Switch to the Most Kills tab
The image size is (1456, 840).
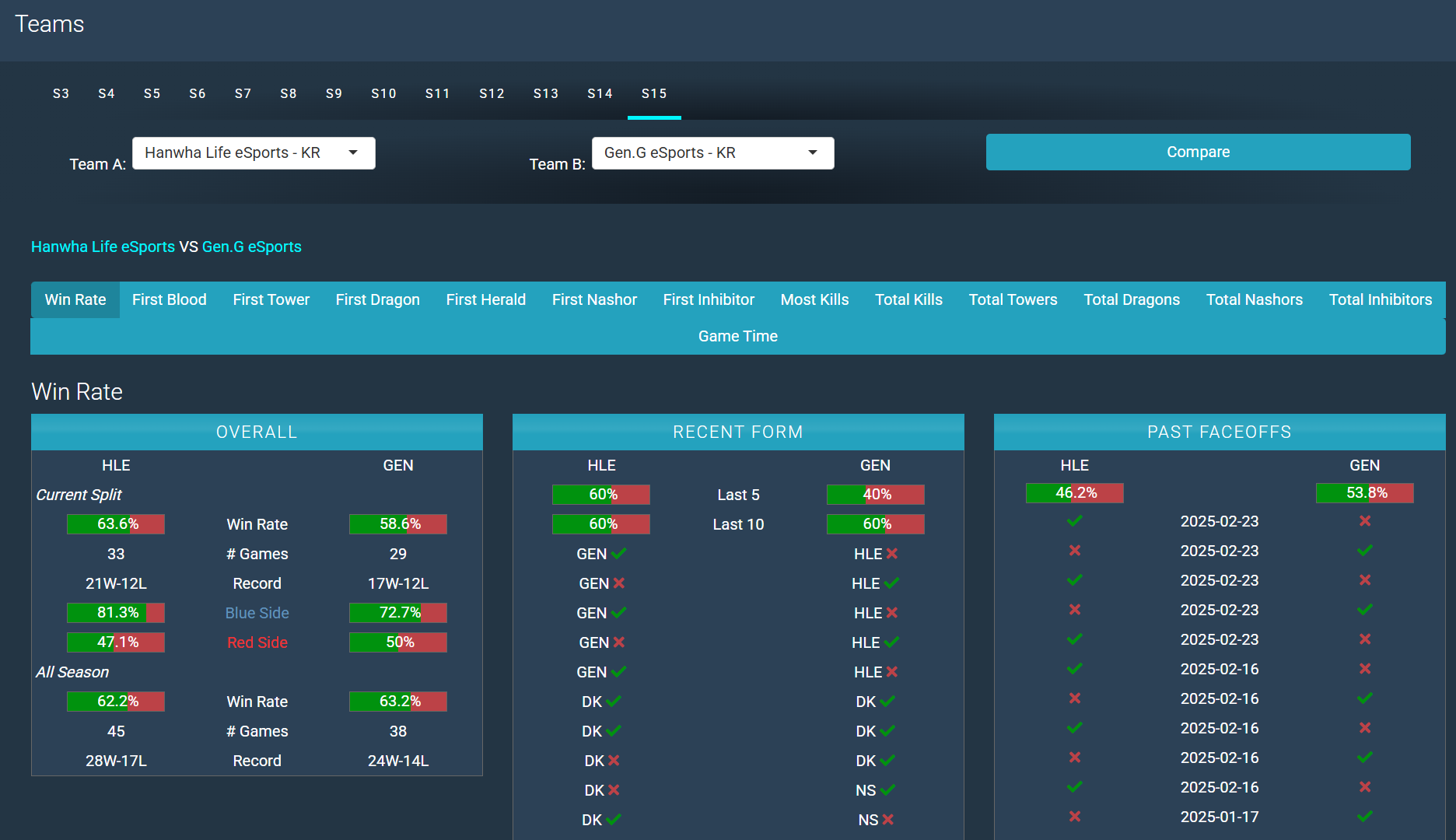coord(815,299)
